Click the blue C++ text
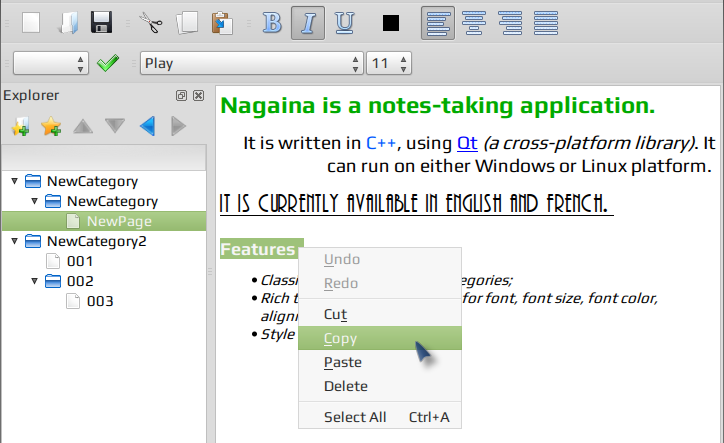The image size is (724, 443). tap(381, 143)
